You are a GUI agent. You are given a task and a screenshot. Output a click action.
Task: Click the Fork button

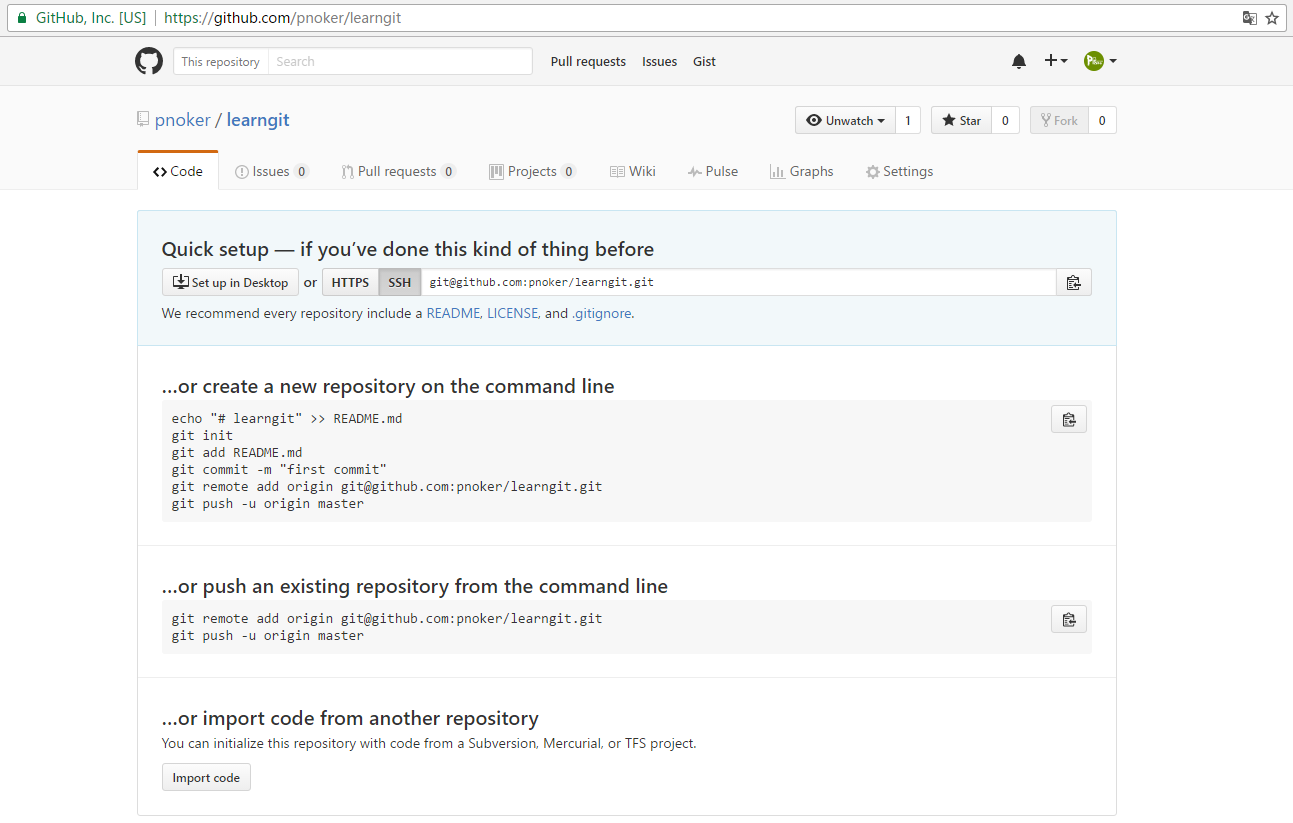tap(1059, 120)
